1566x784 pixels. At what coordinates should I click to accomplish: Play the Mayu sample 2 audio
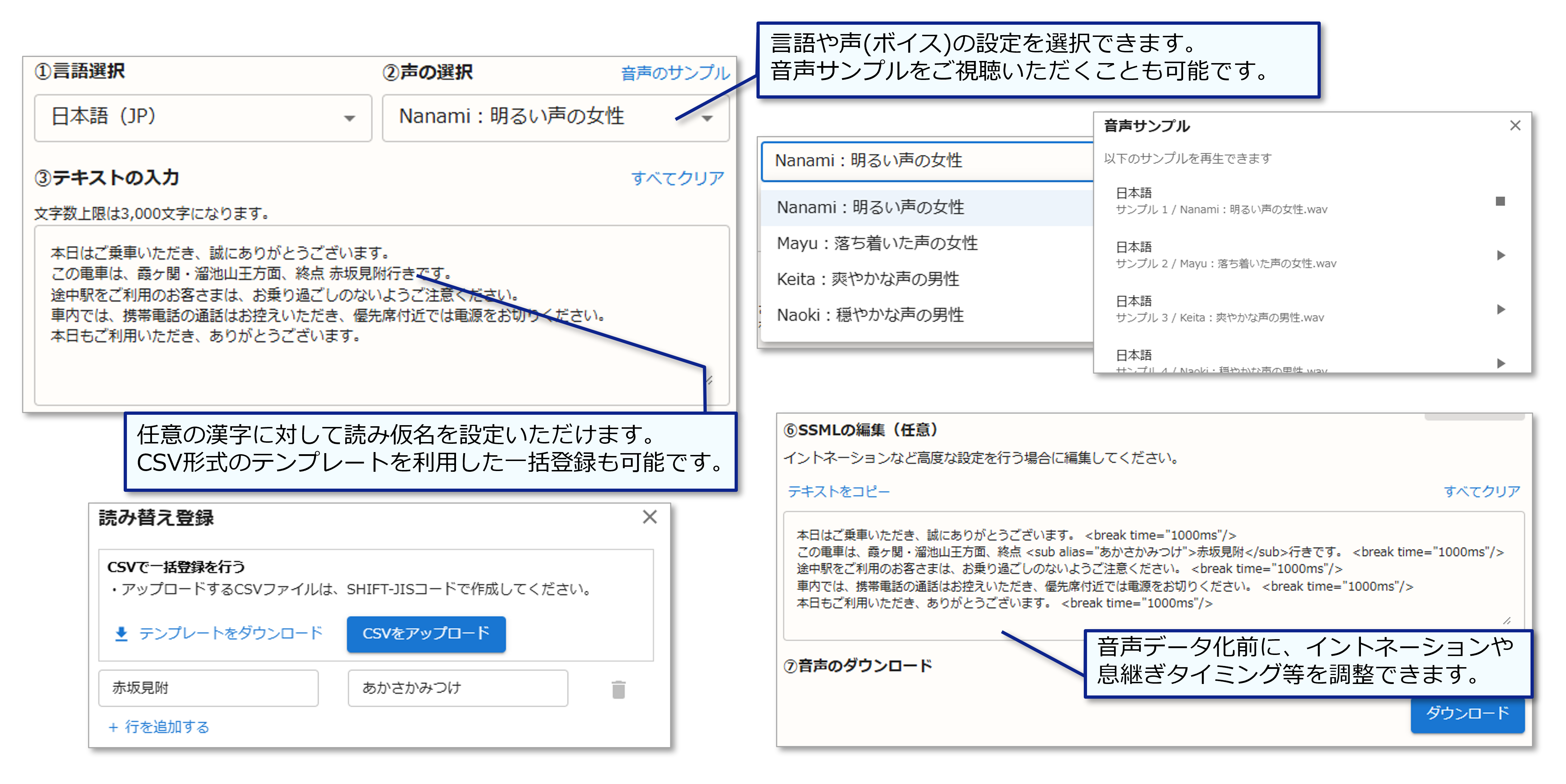[1500, 255]
